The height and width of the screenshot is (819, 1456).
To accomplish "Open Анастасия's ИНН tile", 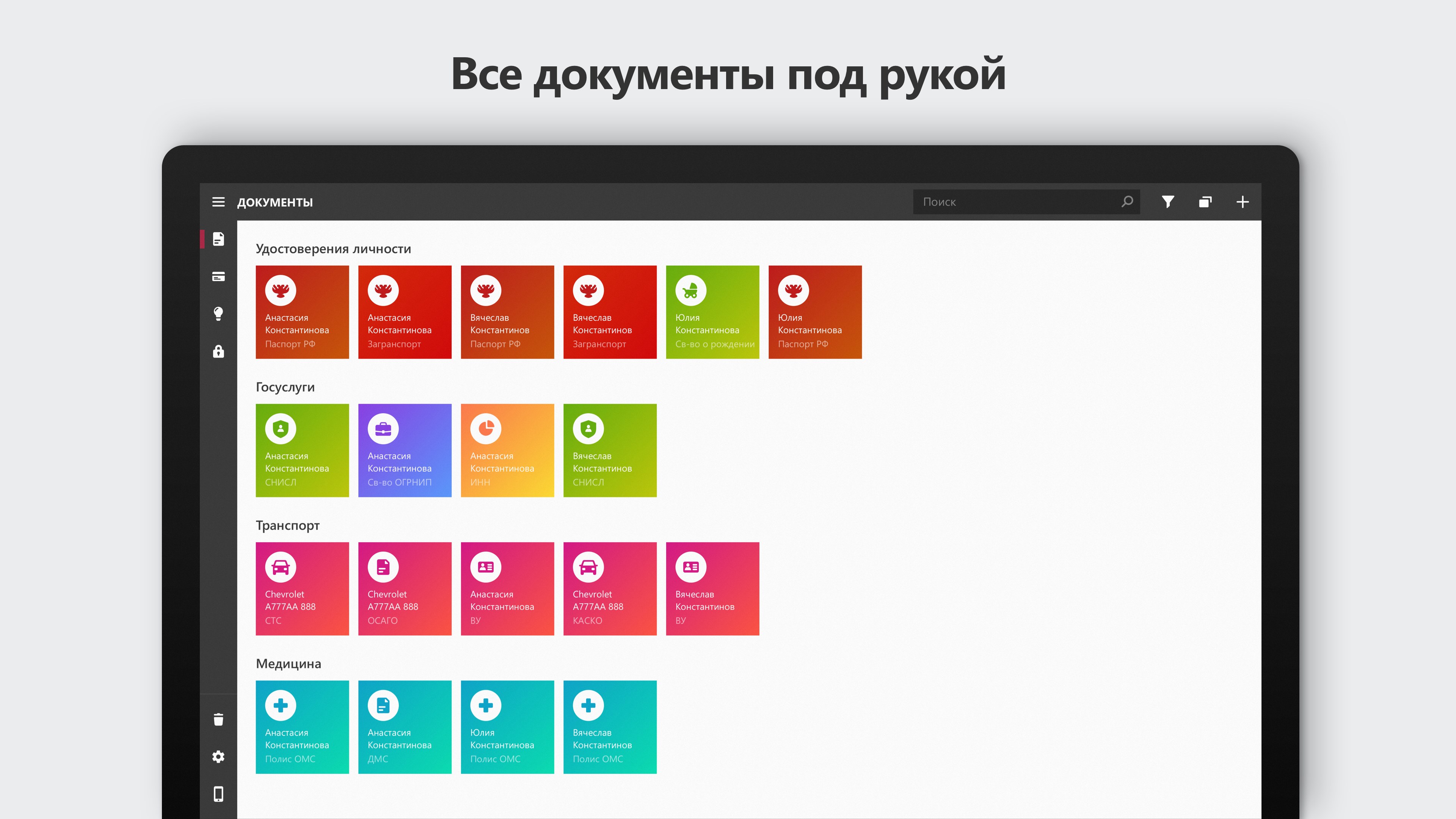I will 507,450.
